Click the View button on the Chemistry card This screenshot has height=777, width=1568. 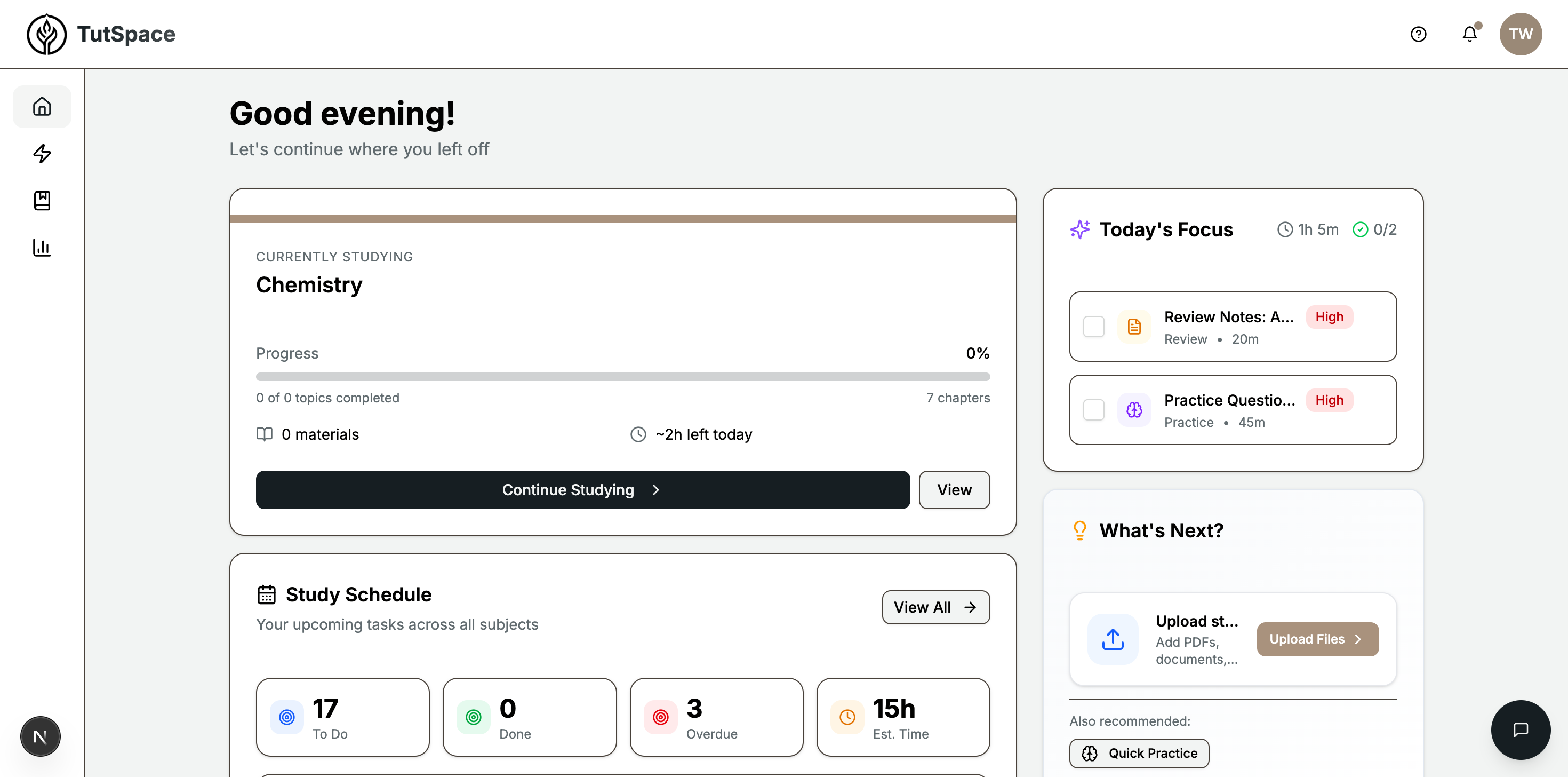(x=954, y=489)
